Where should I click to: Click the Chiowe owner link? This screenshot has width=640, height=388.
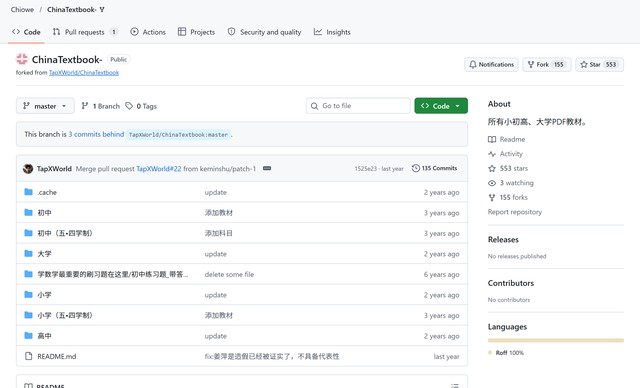click(22, 9)
